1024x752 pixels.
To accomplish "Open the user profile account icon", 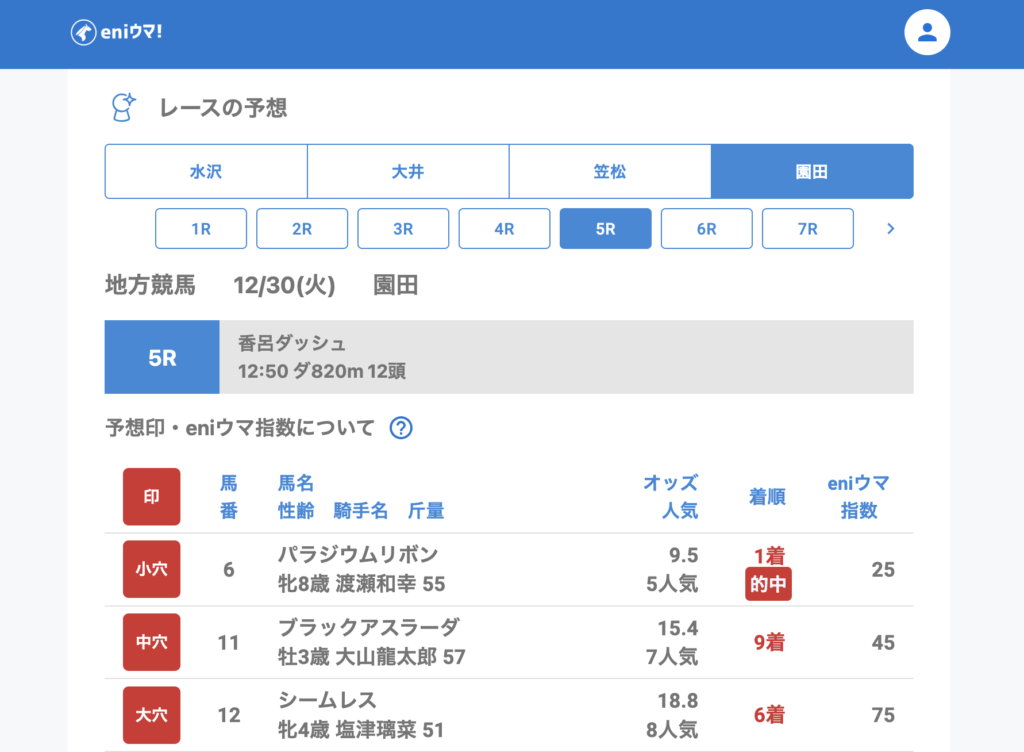I will pyautogui.click(x=926, y=33).
